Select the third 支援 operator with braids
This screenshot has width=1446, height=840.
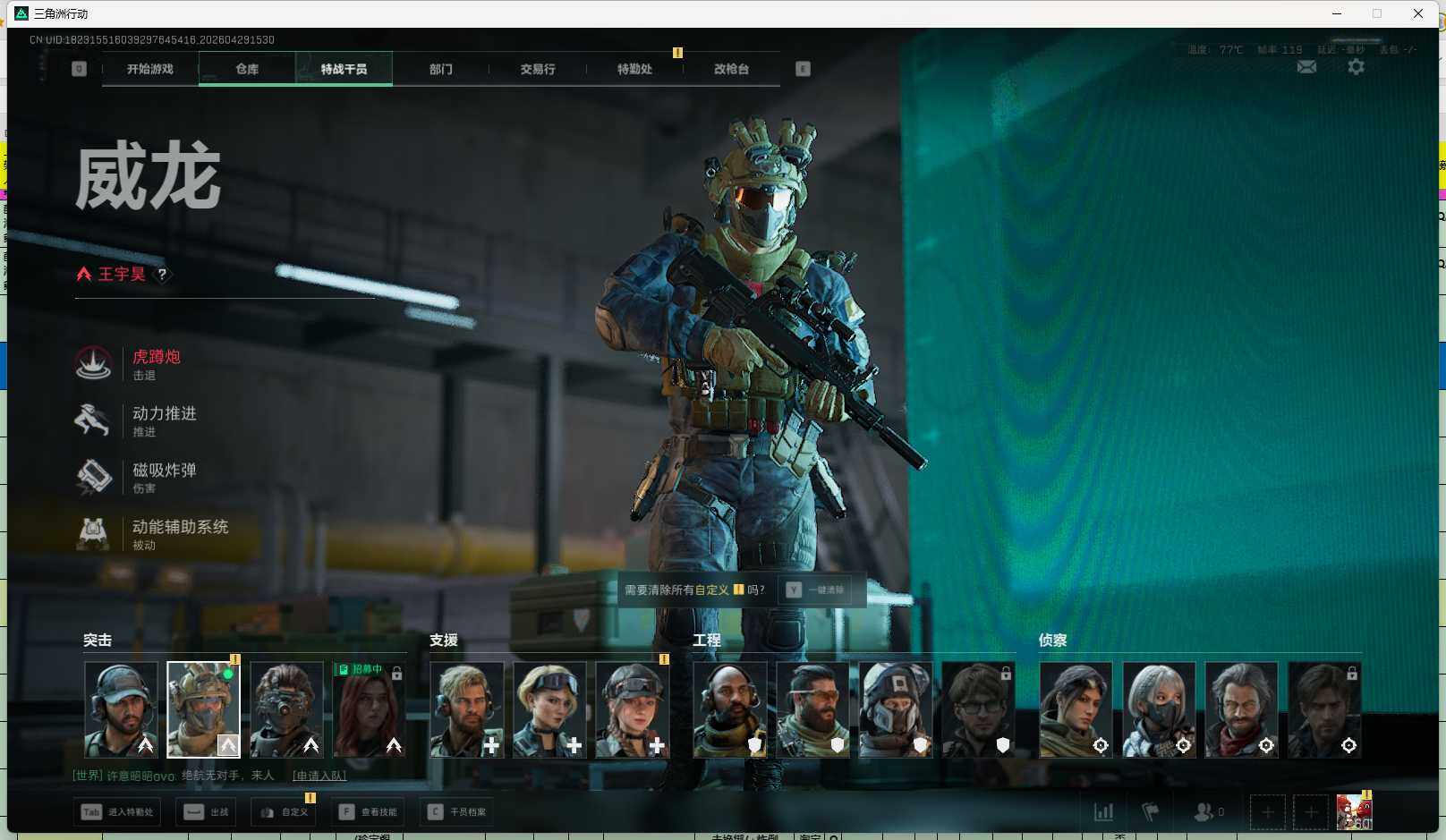633,709
